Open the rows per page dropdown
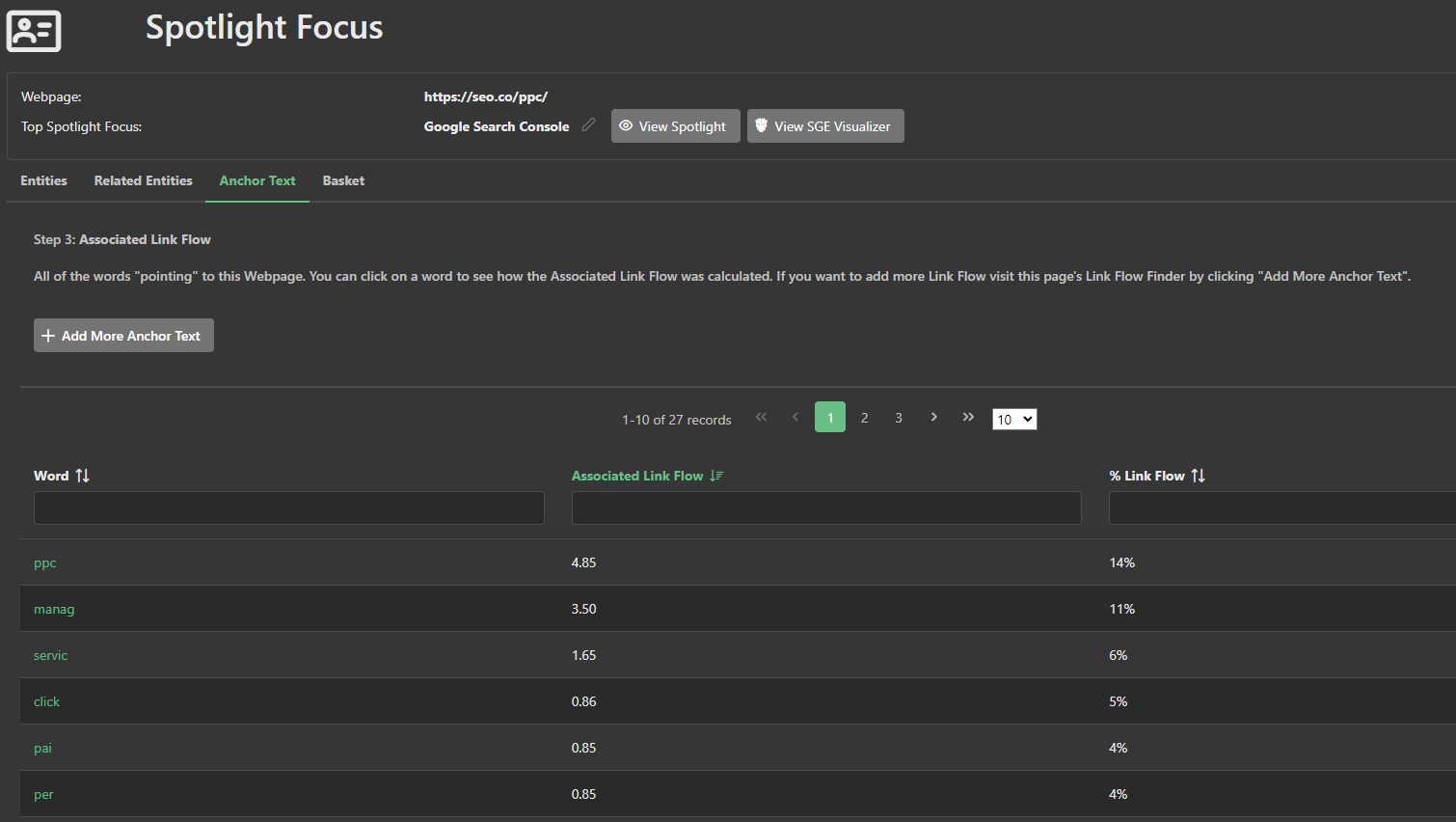This screenshot has height=822, width=1456. coord(1014,419)
